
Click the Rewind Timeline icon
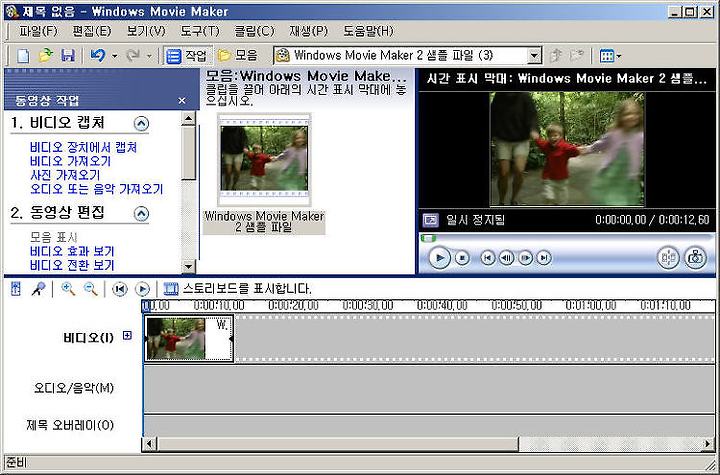click(120, 289)
